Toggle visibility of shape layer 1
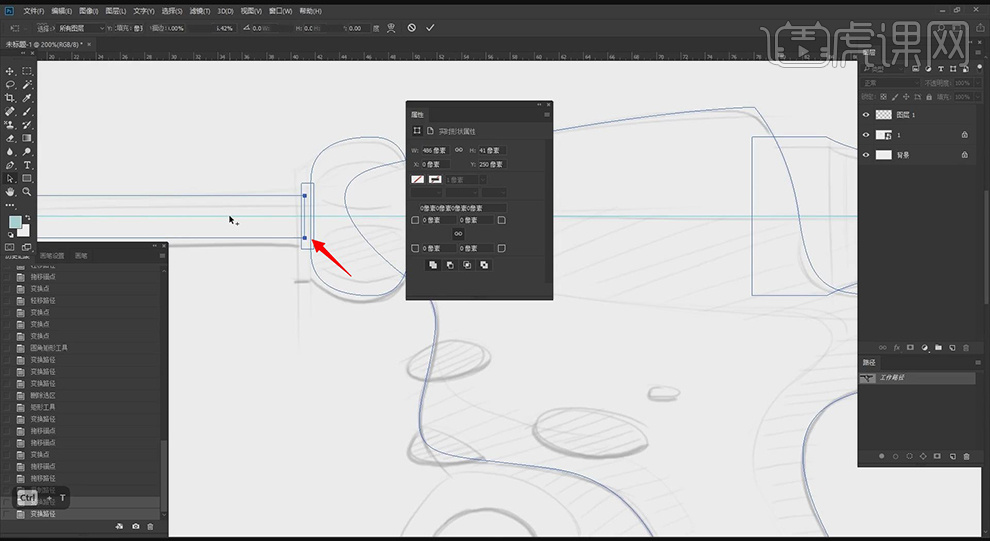 coord(866,135)
